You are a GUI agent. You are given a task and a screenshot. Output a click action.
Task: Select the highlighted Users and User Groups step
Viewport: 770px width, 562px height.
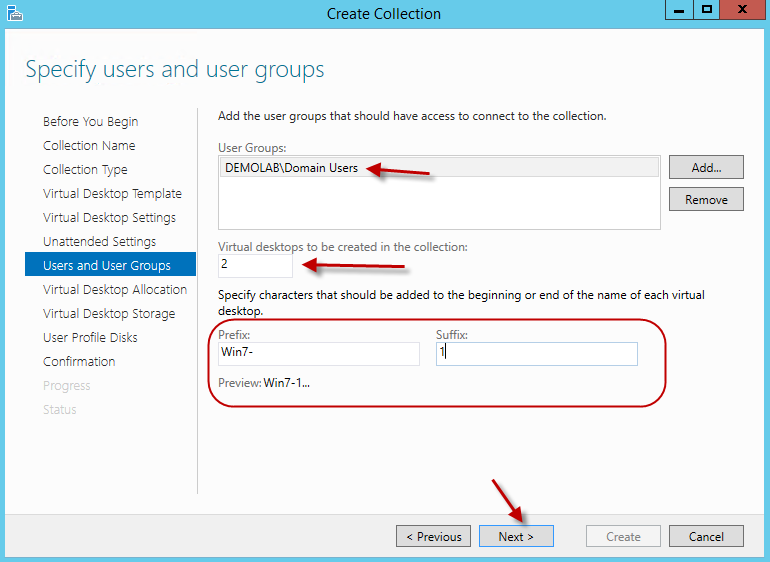point(107,265)
